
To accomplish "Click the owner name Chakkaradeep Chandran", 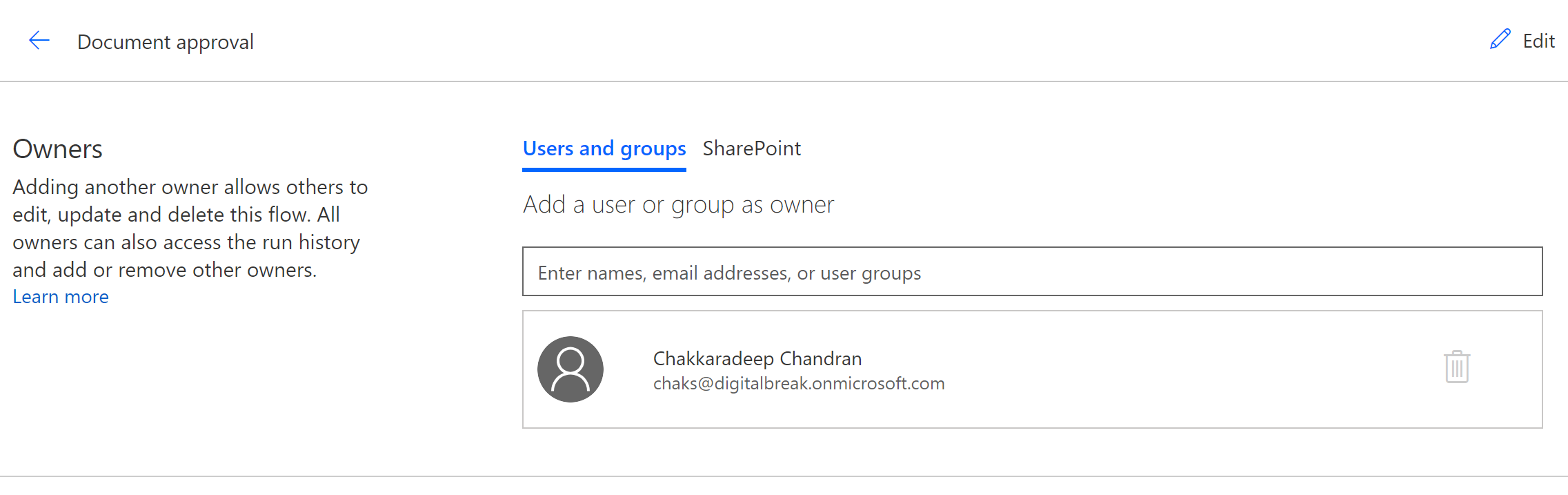I will point(757,358).
